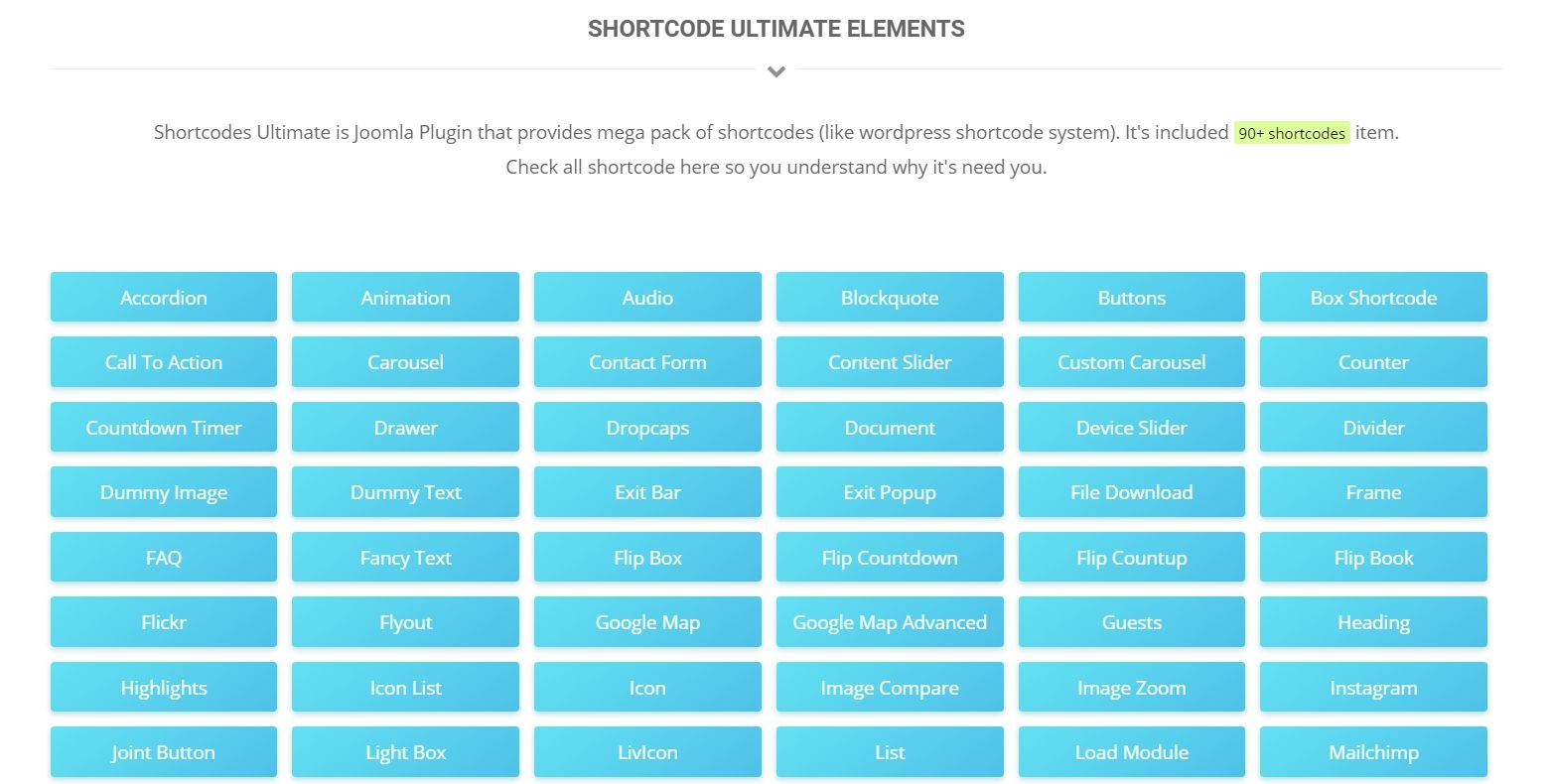Open the Audio shortcode demo
This screenshot has height=784, width=1548.
tap(647, 297)
